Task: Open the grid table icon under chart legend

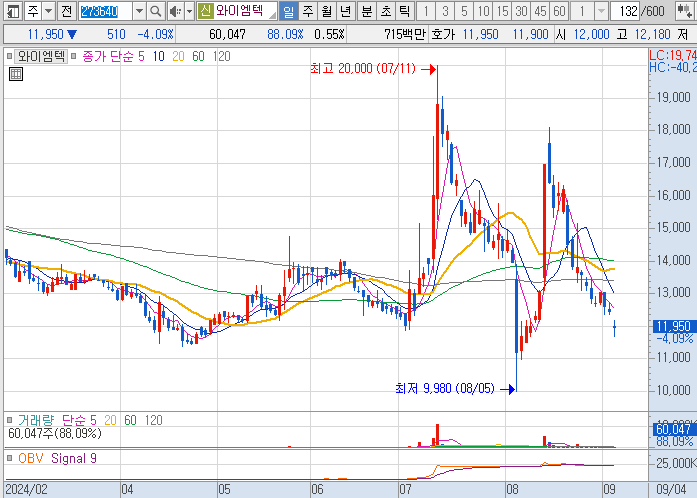Action: (16, 74)
